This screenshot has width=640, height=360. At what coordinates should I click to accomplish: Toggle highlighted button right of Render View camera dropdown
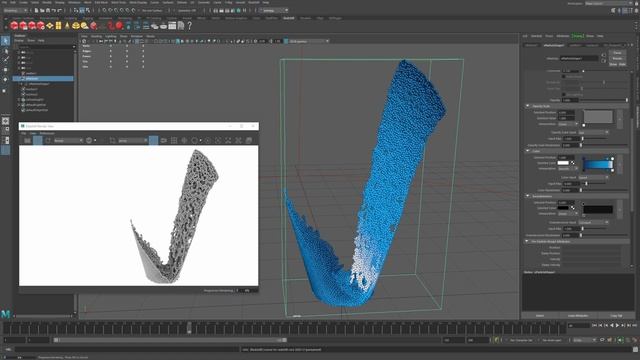[x=153, y=140]
